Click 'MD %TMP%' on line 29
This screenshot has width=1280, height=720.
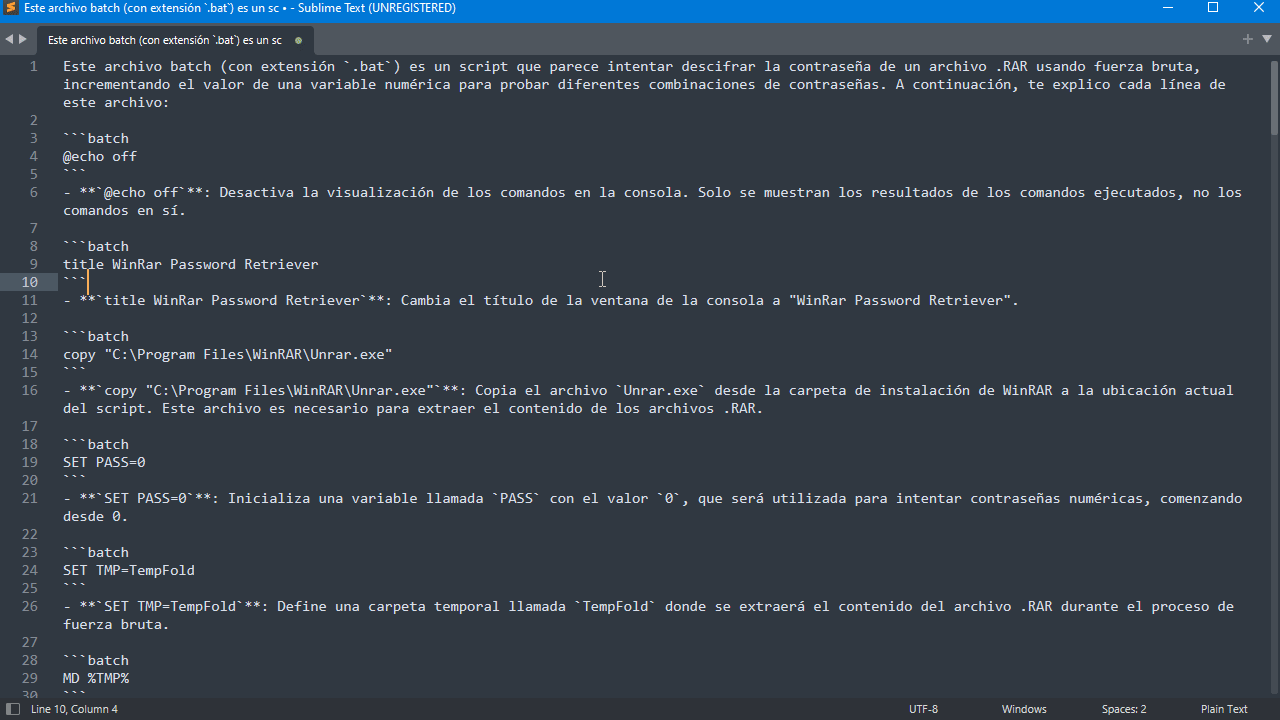tap(96, 678)
